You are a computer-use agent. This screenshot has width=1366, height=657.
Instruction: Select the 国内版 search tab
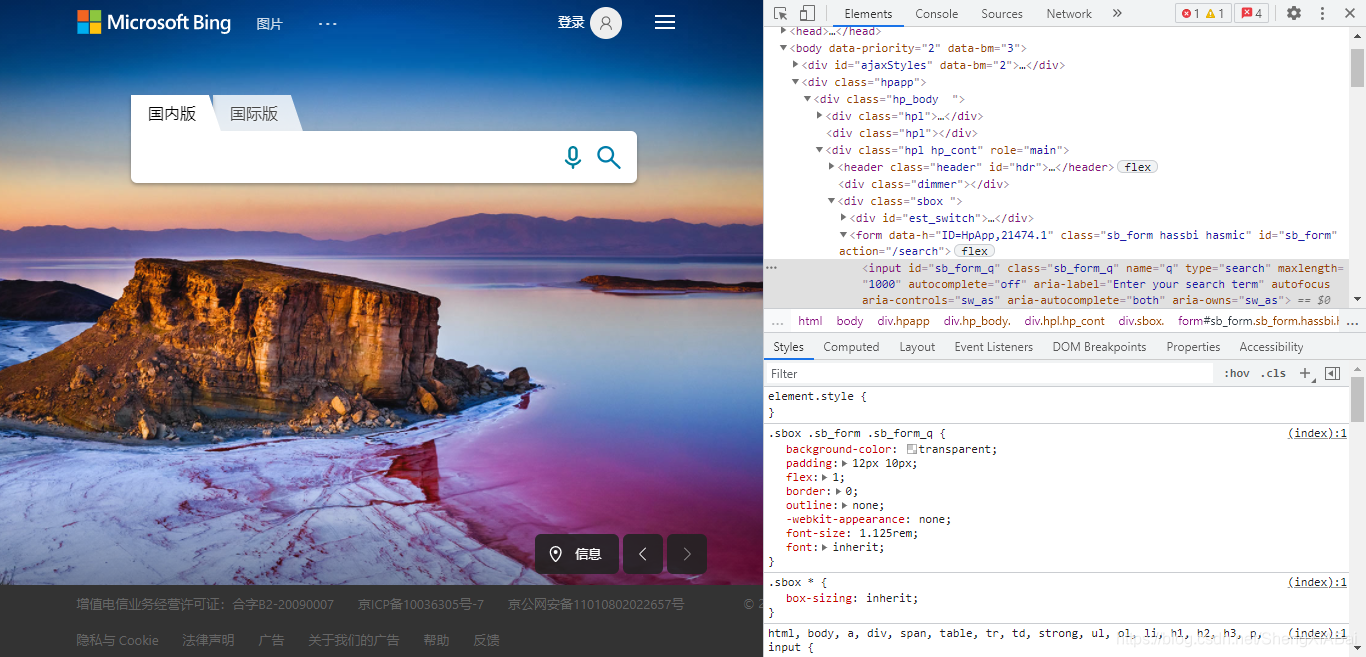tap(172, 114)
